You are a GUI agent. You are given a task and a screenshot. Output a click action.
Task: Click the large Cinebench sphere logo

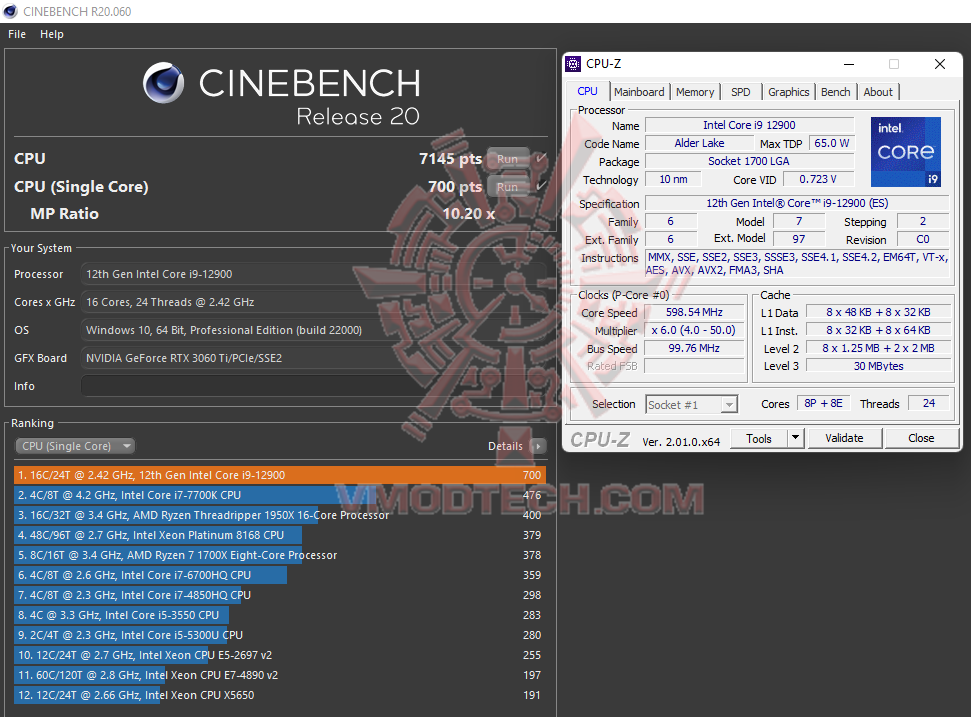coord(163,83)
